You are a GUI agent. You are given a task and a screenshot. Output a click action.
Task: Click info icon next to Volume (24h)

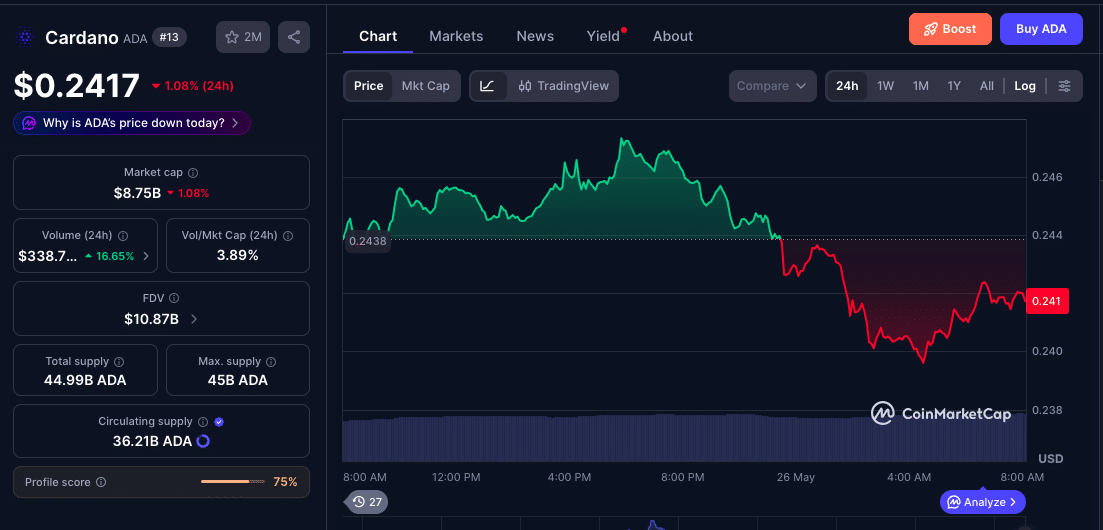(x=123, y=236)
